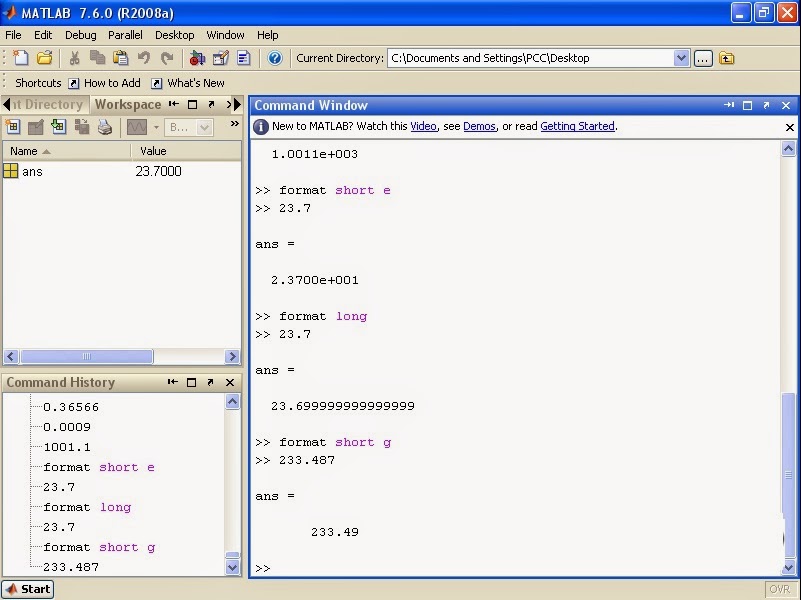Click the Getting Started link
This screenshot has height=600, width=801.
[577, 126]
